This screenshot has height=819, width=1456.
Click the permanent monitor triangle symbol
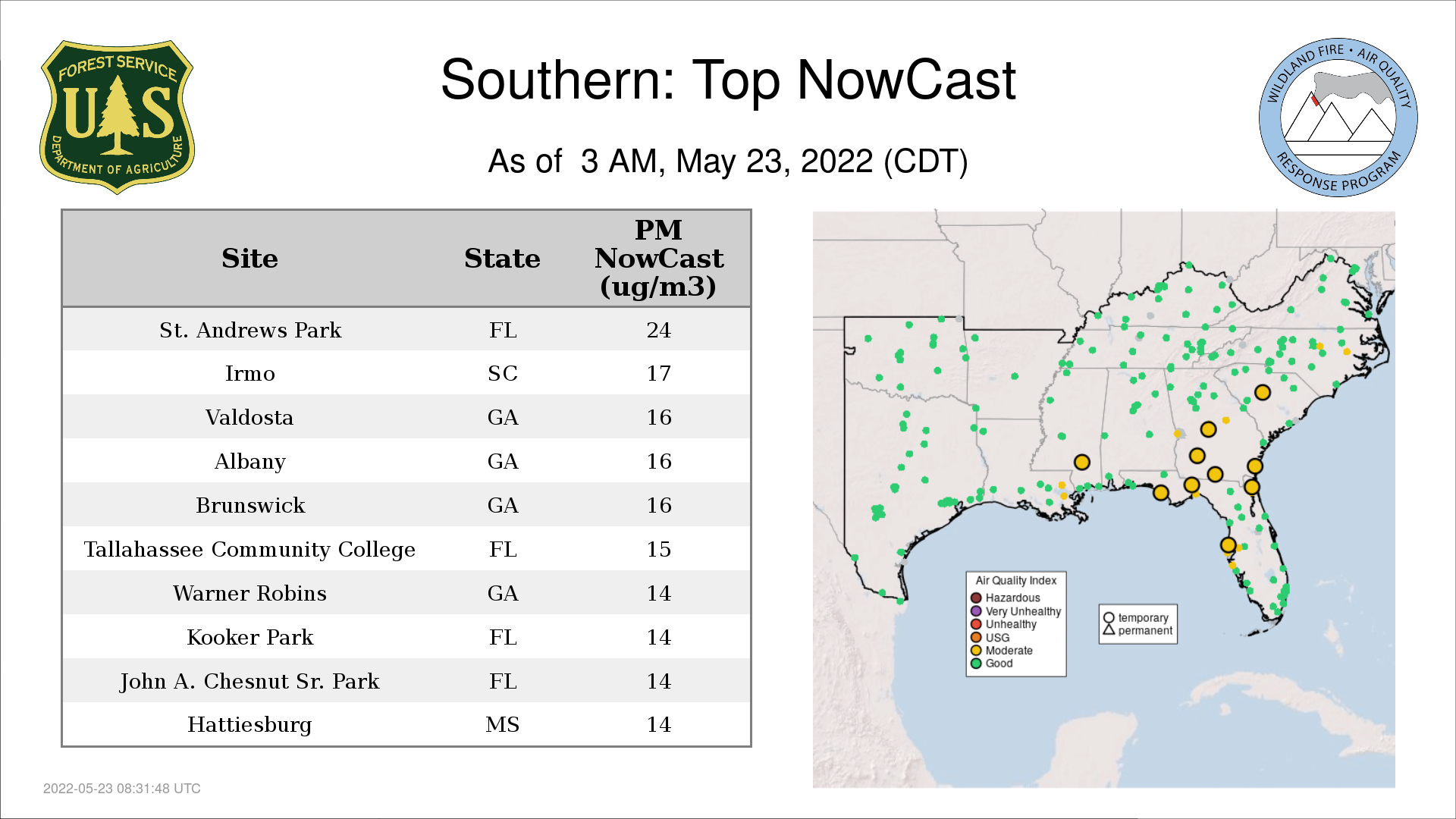(x=1109, y=630)
